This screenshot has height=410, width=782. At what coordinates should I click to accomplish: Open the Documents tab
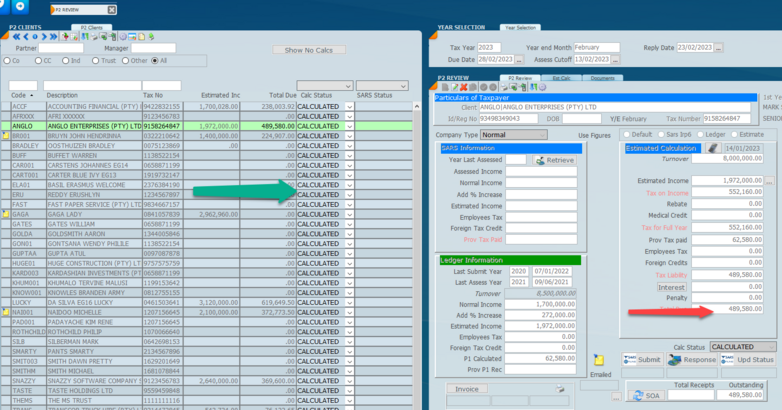pos(602,77)
